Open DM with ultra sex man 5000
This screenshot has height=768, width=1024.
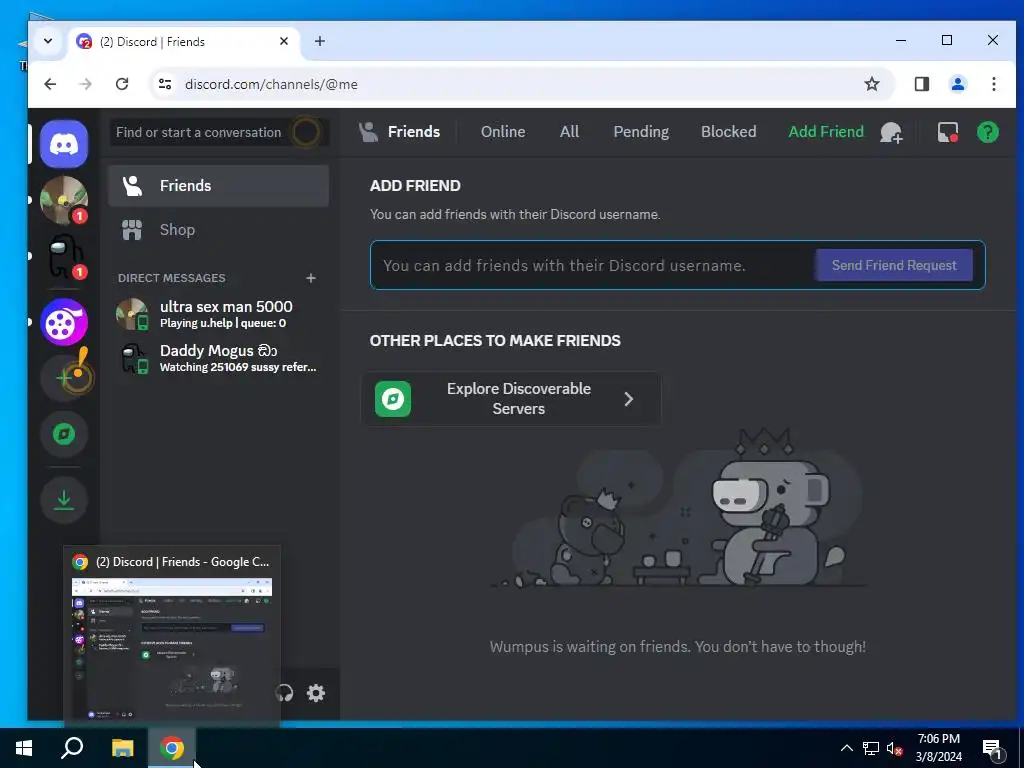[219, 314]
